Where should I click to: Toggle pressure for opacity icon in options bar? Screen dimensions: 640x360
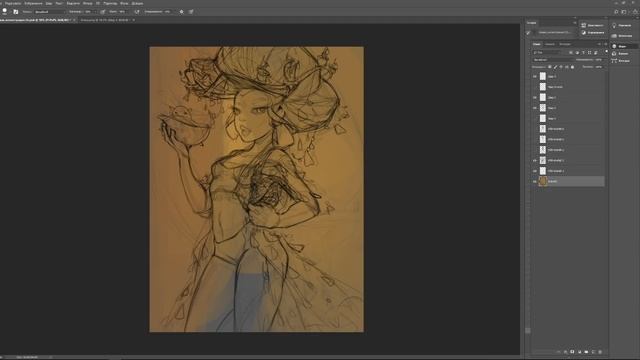point(102,12)
